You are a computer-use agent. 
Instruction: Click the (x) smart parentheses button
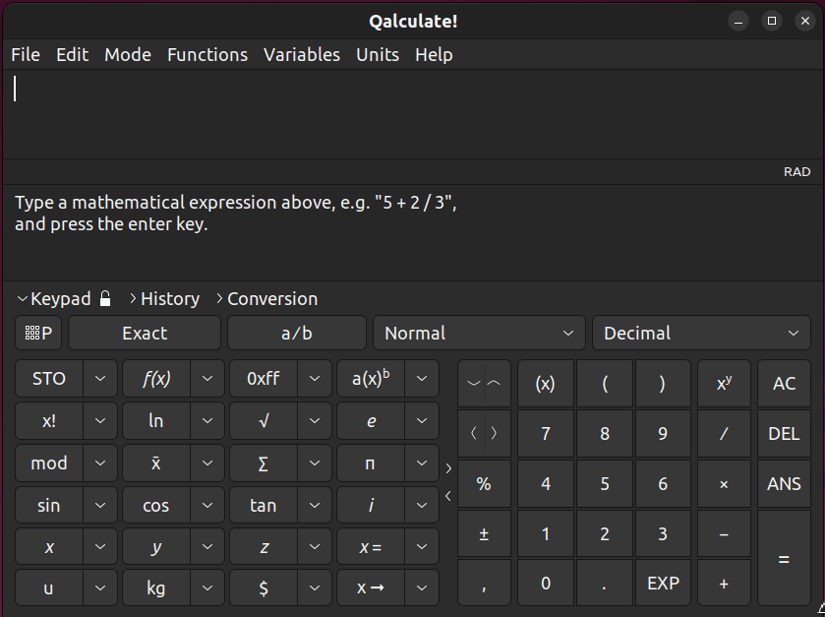pos(545,383)
